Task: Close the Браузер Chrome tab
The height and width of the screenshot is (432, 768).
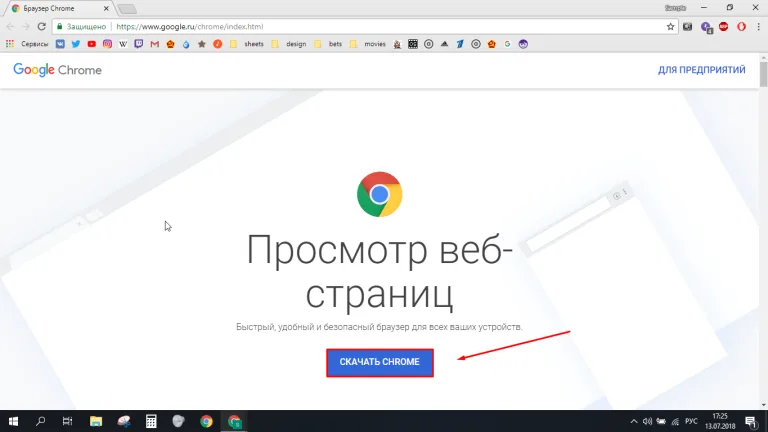Action: coord(106,8)
